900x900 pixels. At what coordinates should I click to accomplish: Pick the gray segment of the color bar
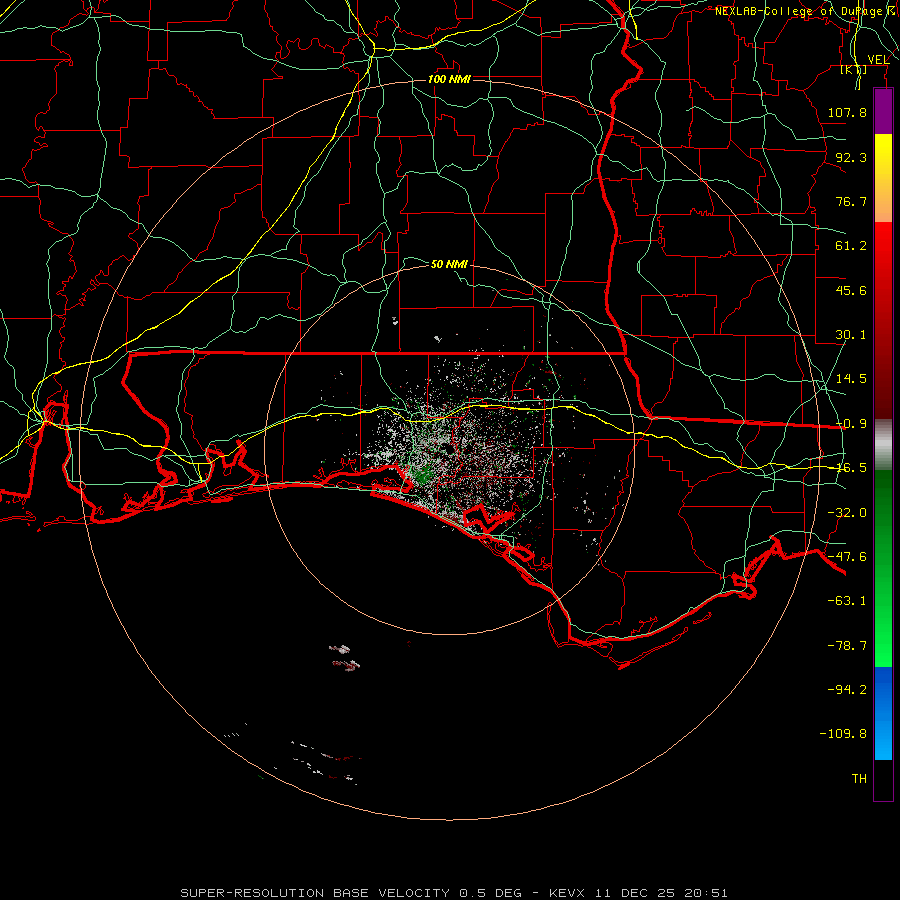pyautogui.click(x=883, y=444)
